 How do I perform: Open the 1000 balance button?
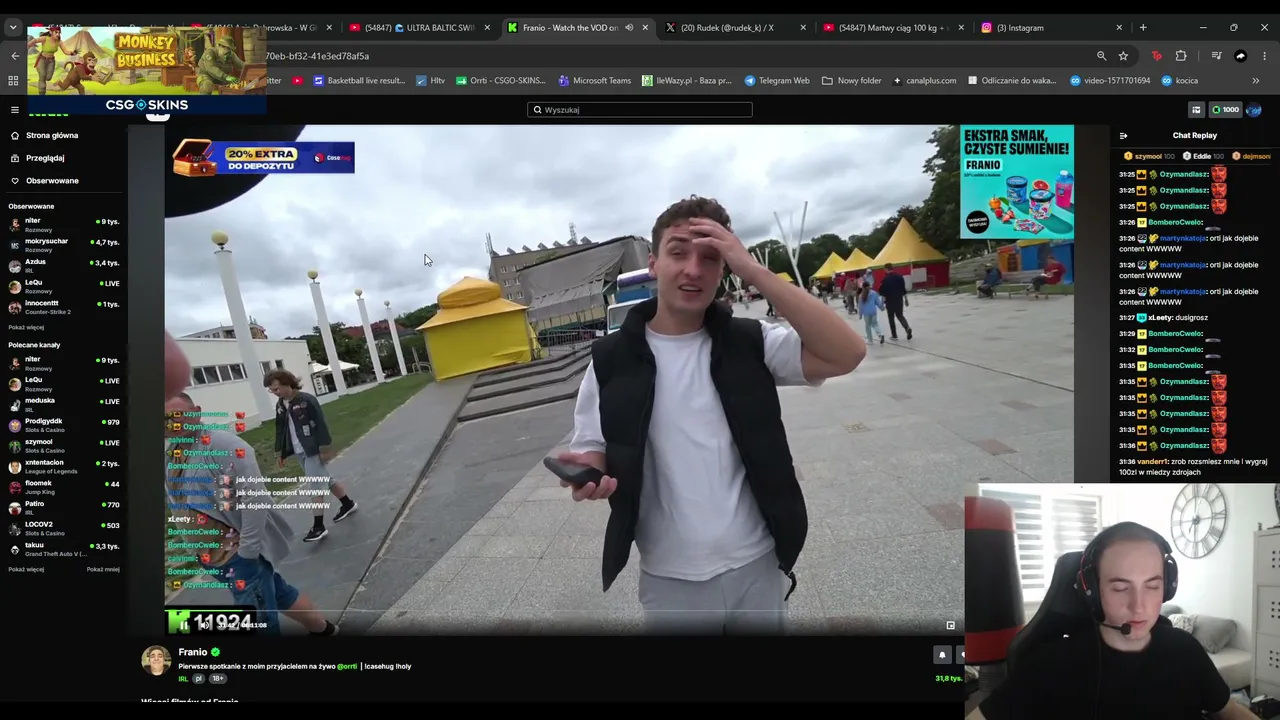1225,110
